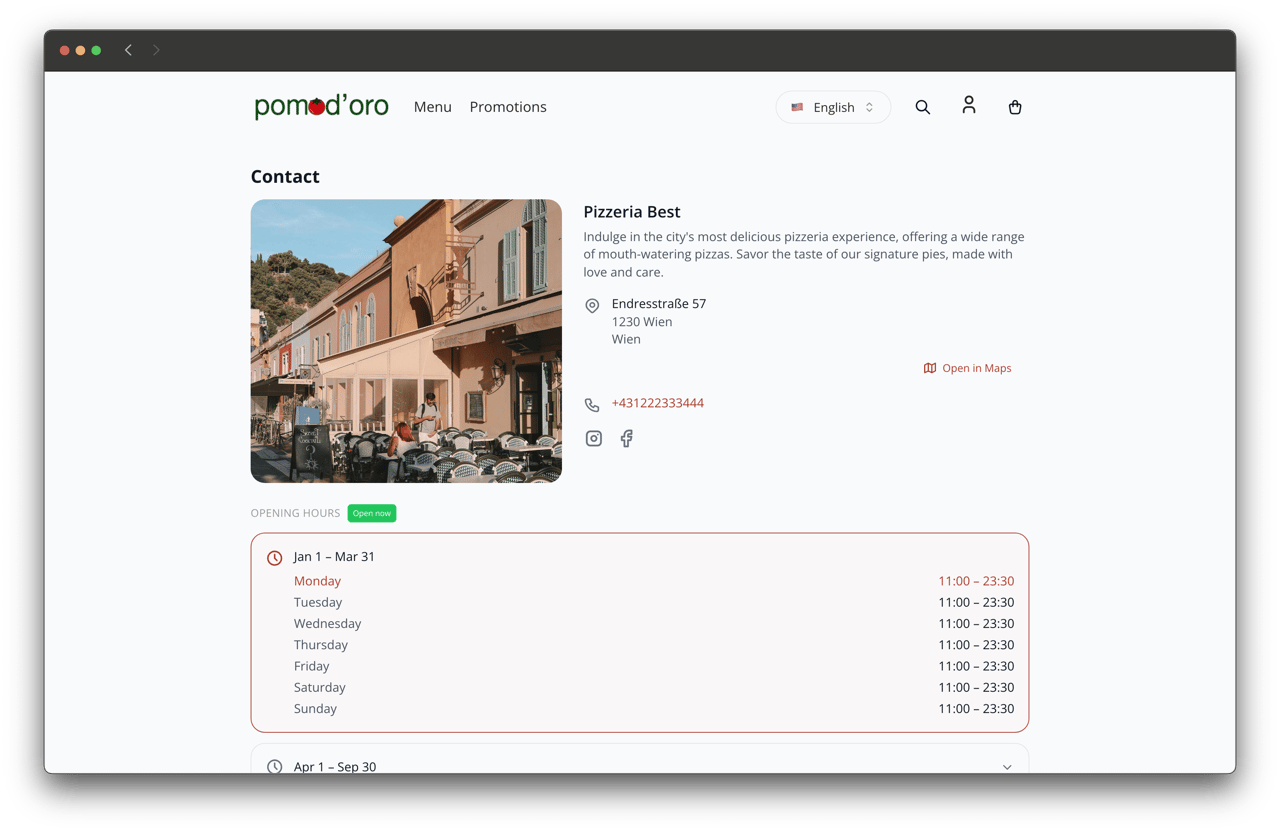The height and width of the screenshot is (832, 1280).
Task: Open the search icon in header
Action: (922, 107)
